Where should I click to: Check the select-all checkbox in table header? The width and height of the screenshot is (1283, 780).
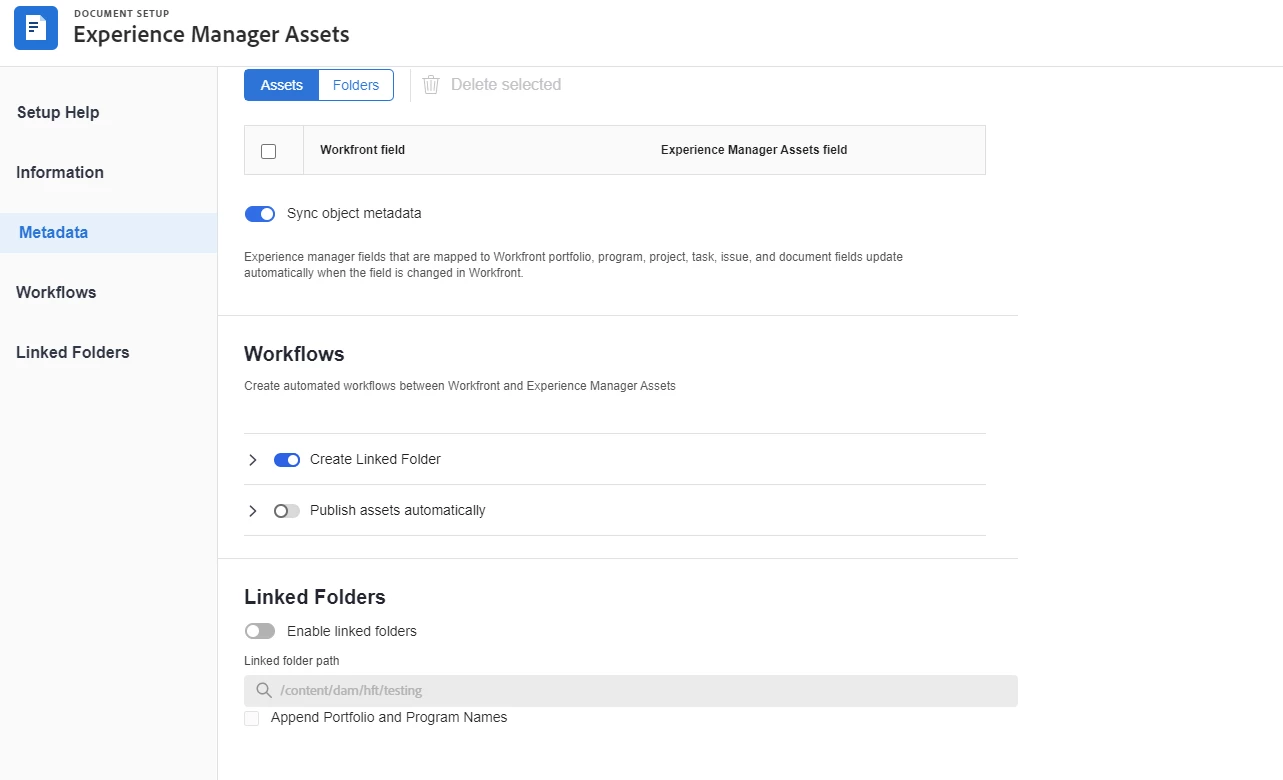(x=268, y=151)
